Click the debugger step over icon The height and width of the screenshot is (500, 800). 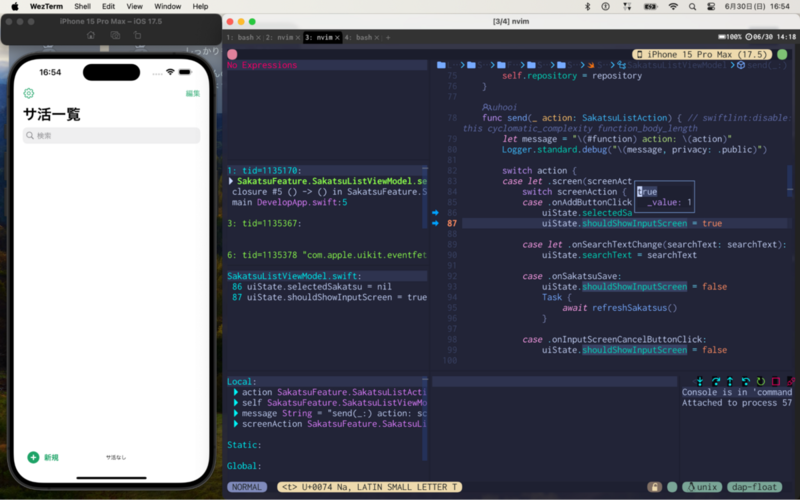click(x=715, y=381)
